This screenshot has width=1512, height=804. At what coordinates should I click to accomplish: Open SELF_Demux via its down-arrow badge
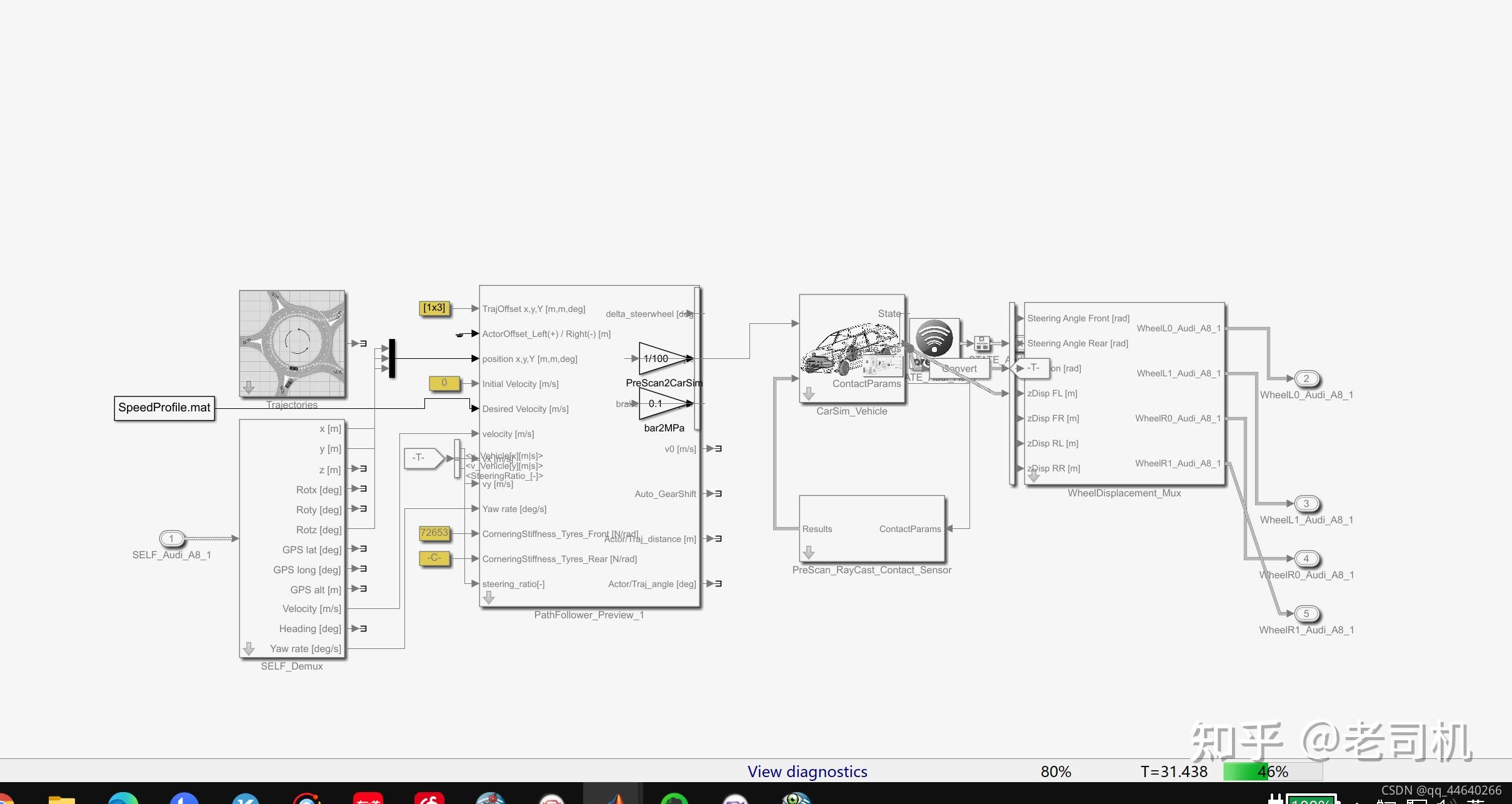point(248,648)
